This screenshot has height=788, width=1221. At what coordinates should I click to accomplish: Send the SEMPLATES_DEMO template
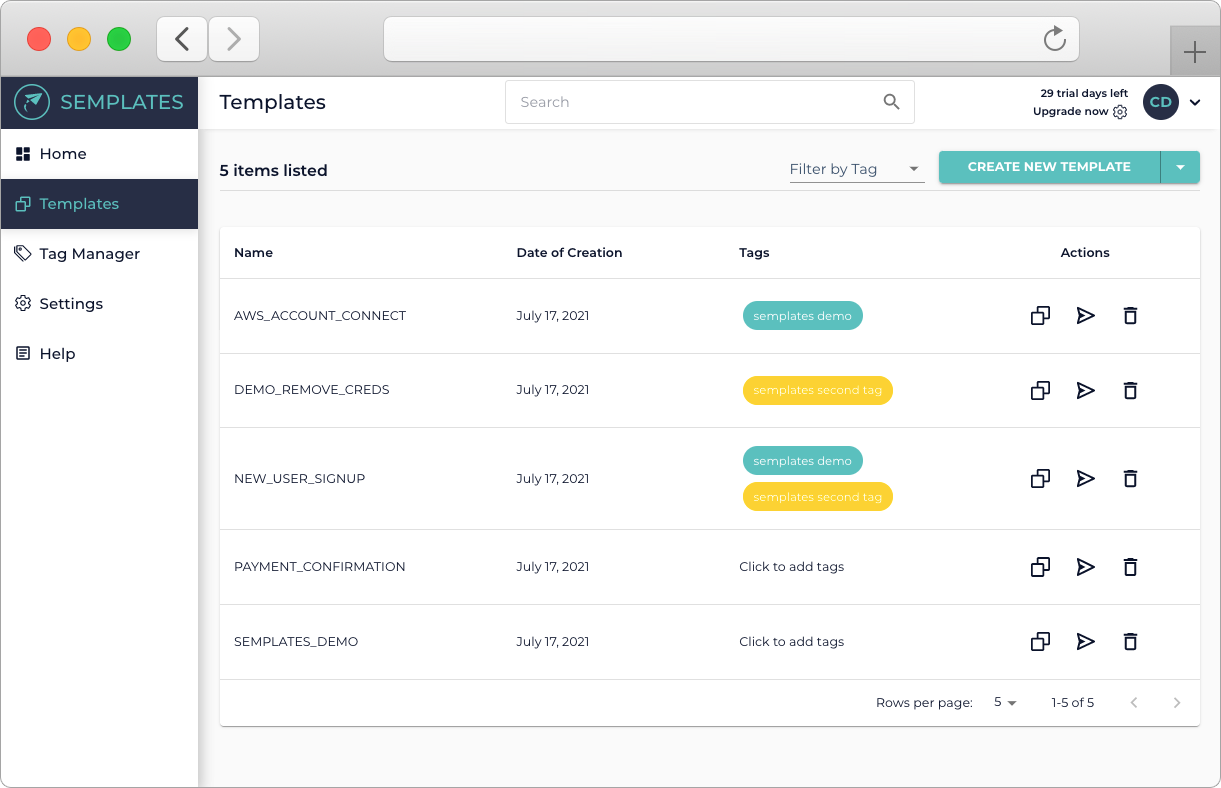point(1085,642)
